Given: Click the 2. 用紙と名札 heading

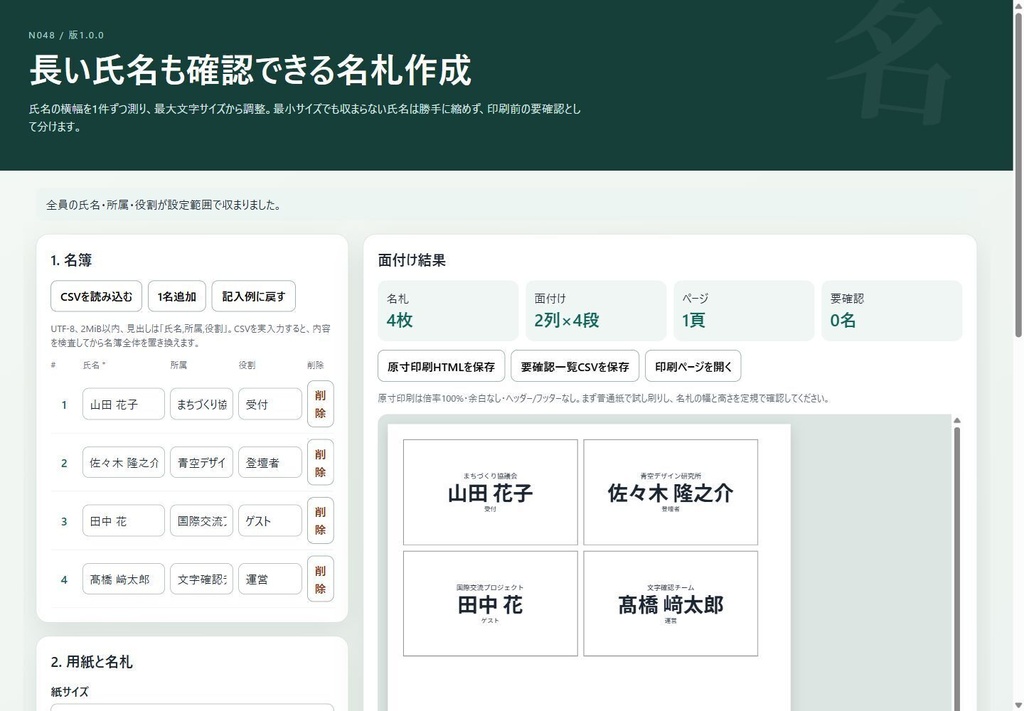Looking at the screenshot, I should 91,661.
